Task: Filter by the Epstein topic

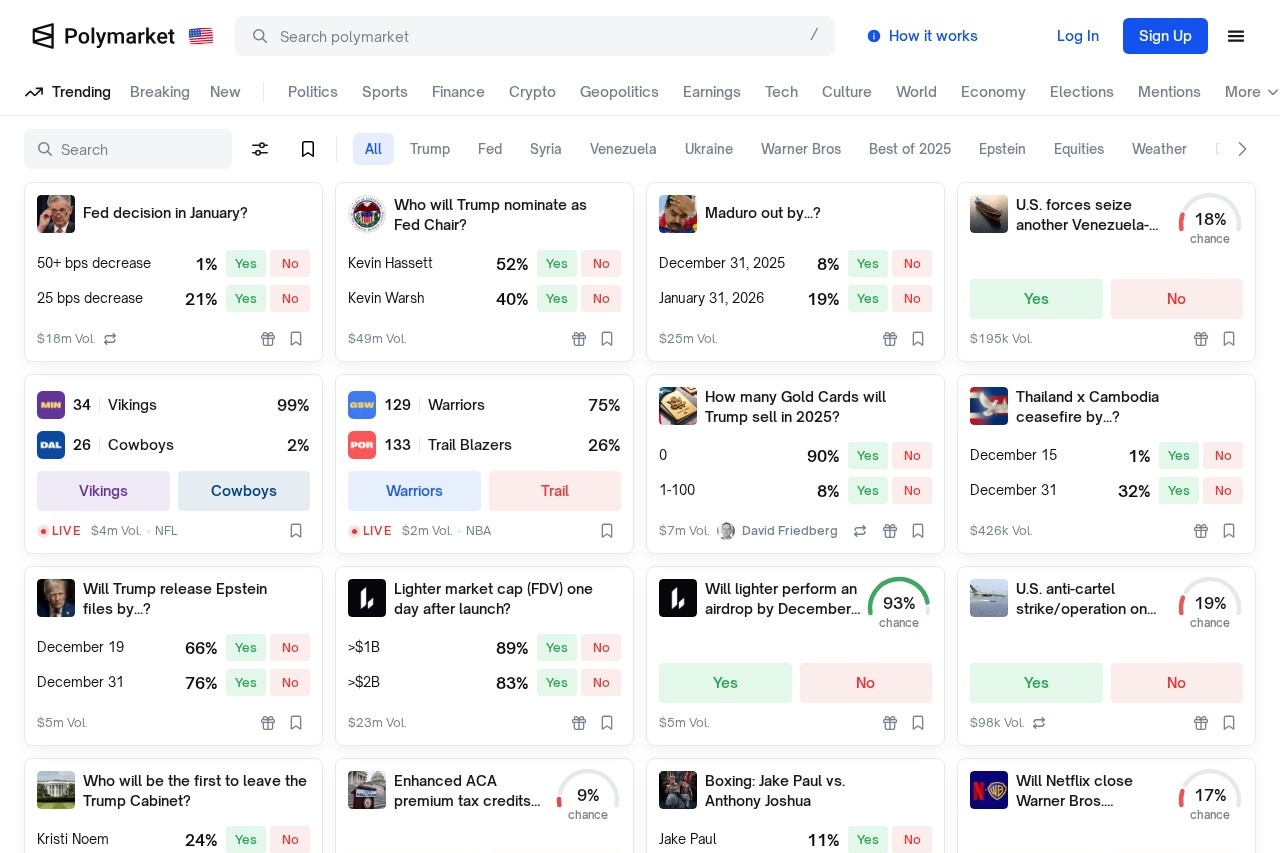Action: [1002, 149]
